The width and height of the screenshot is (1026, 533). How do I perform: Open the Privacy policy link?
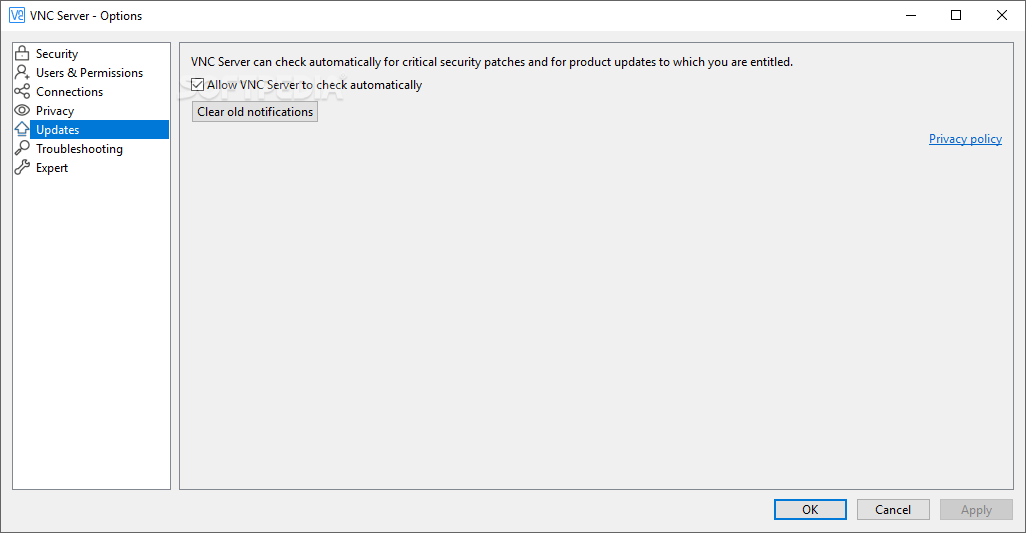point(965,139)
